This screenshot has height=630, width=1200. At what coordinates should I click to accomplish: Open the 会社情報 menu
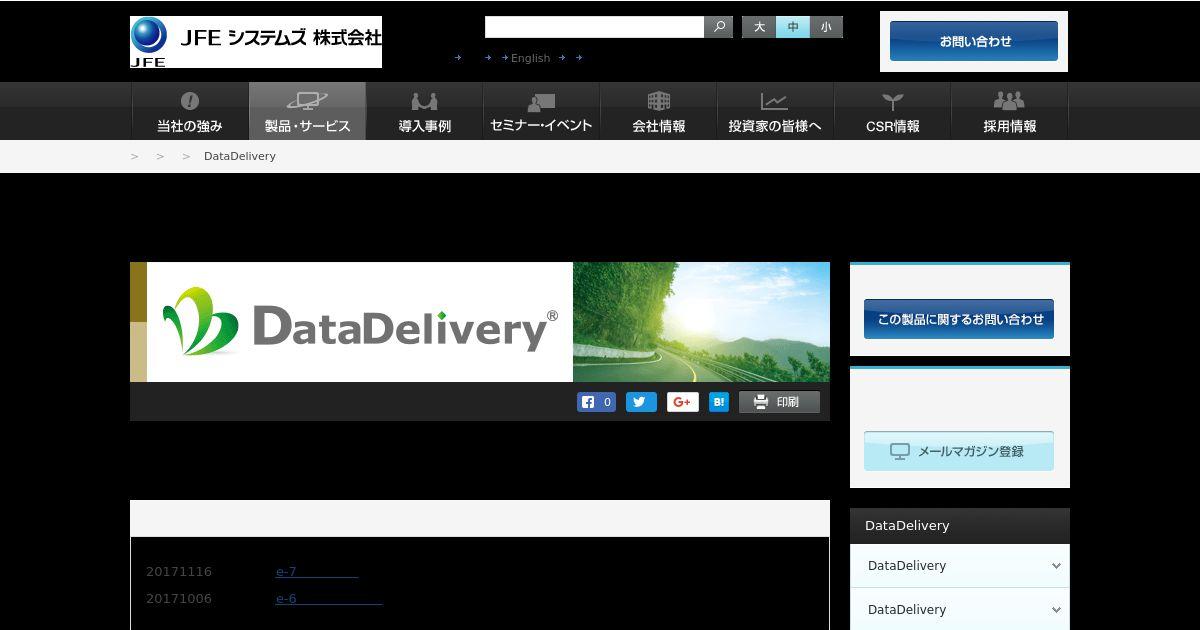point(658,111)
